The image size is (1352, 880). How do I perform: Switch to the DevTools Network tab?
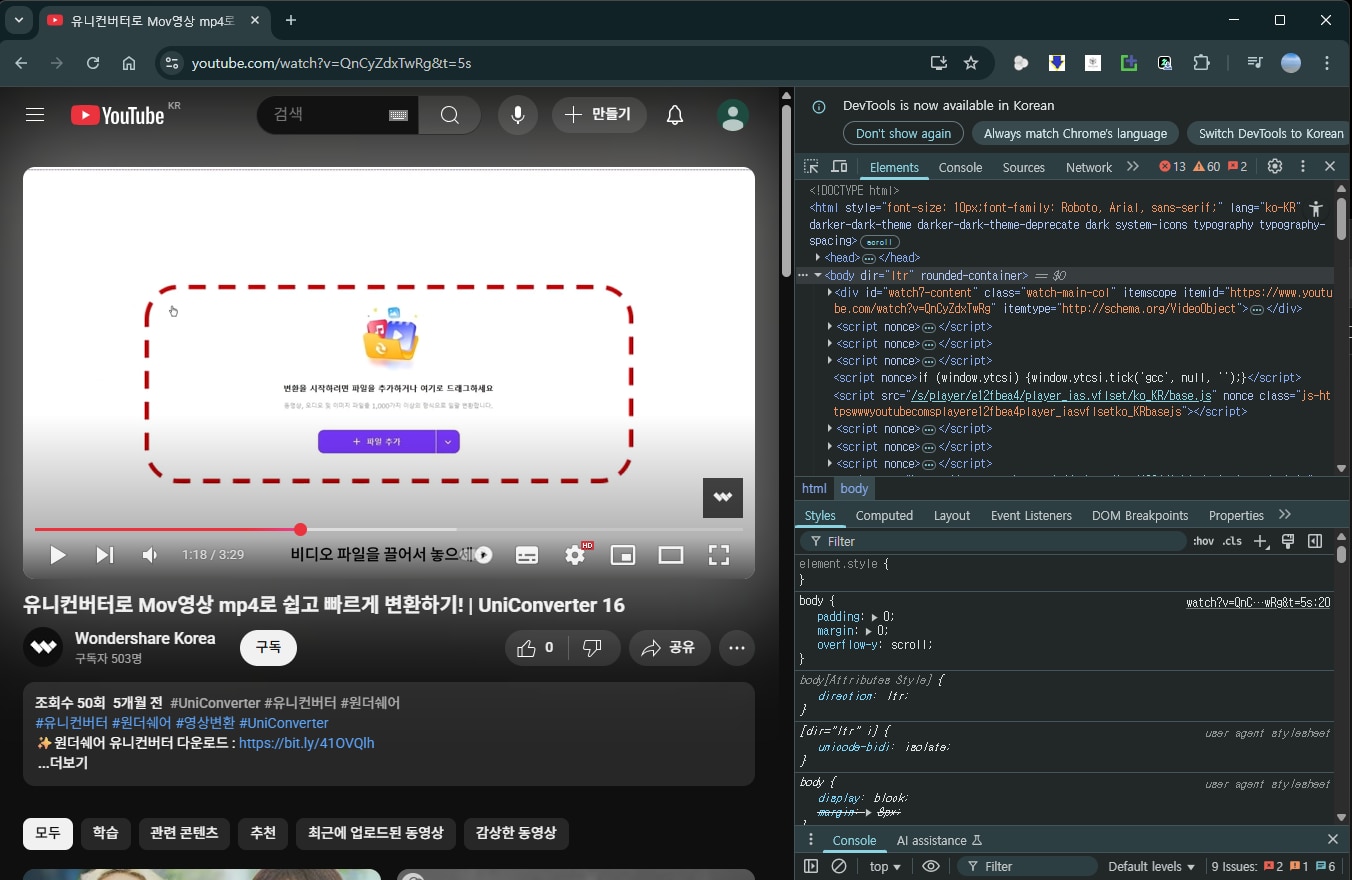pos(1089,167)
